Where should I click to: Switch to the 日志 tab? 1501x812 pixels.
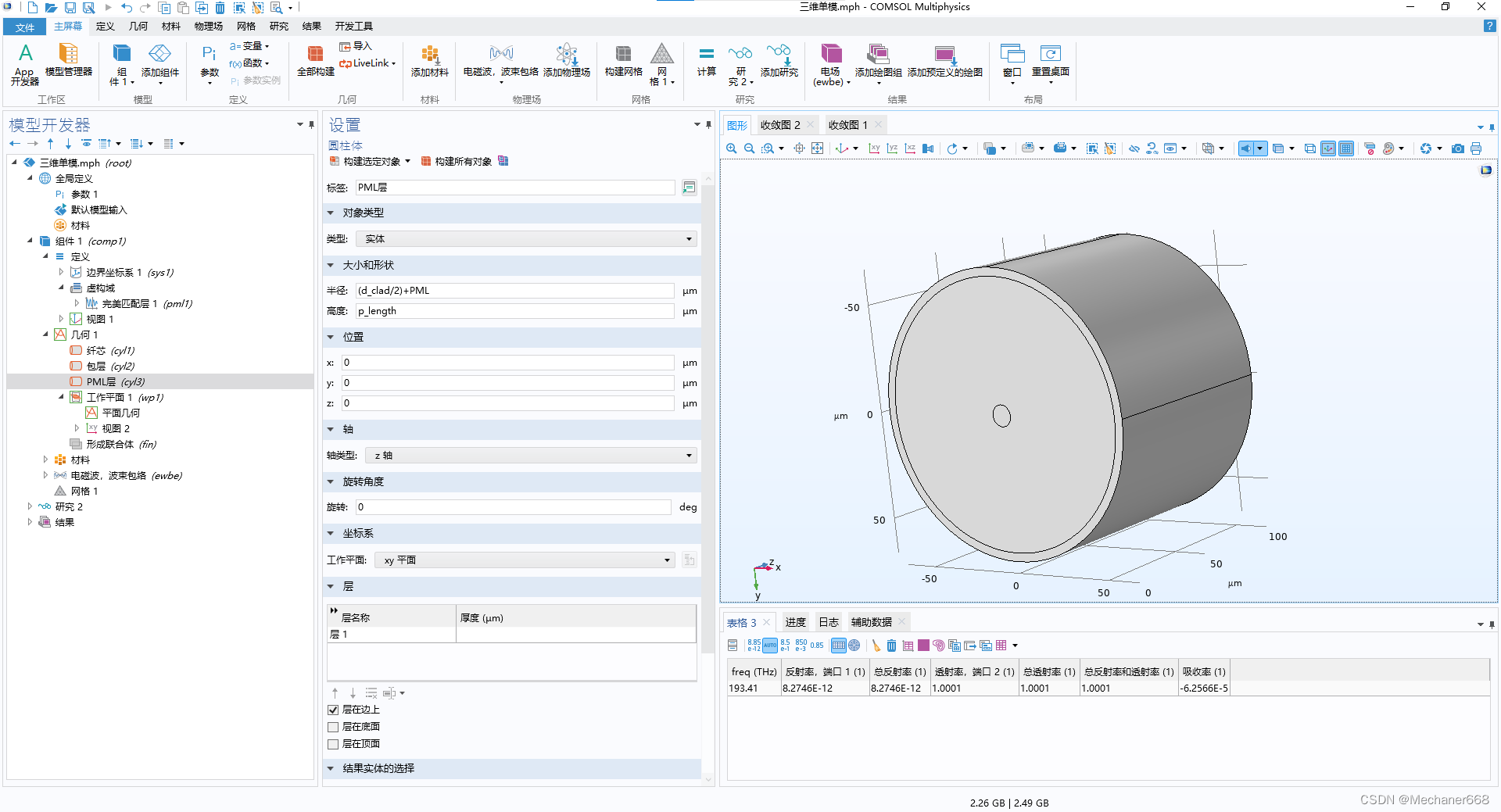pyautogui.click(x=828, y=622)
